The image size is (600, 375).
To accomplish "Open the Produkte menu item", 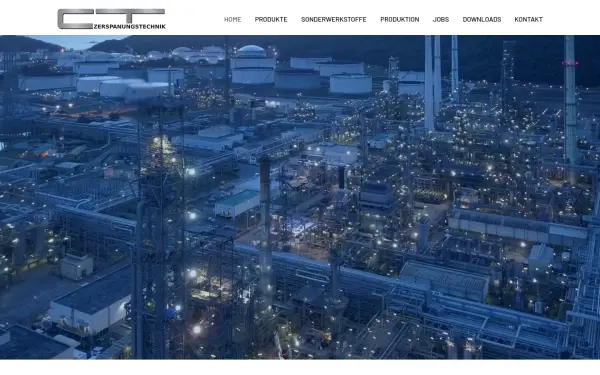I will coord(271,20).
